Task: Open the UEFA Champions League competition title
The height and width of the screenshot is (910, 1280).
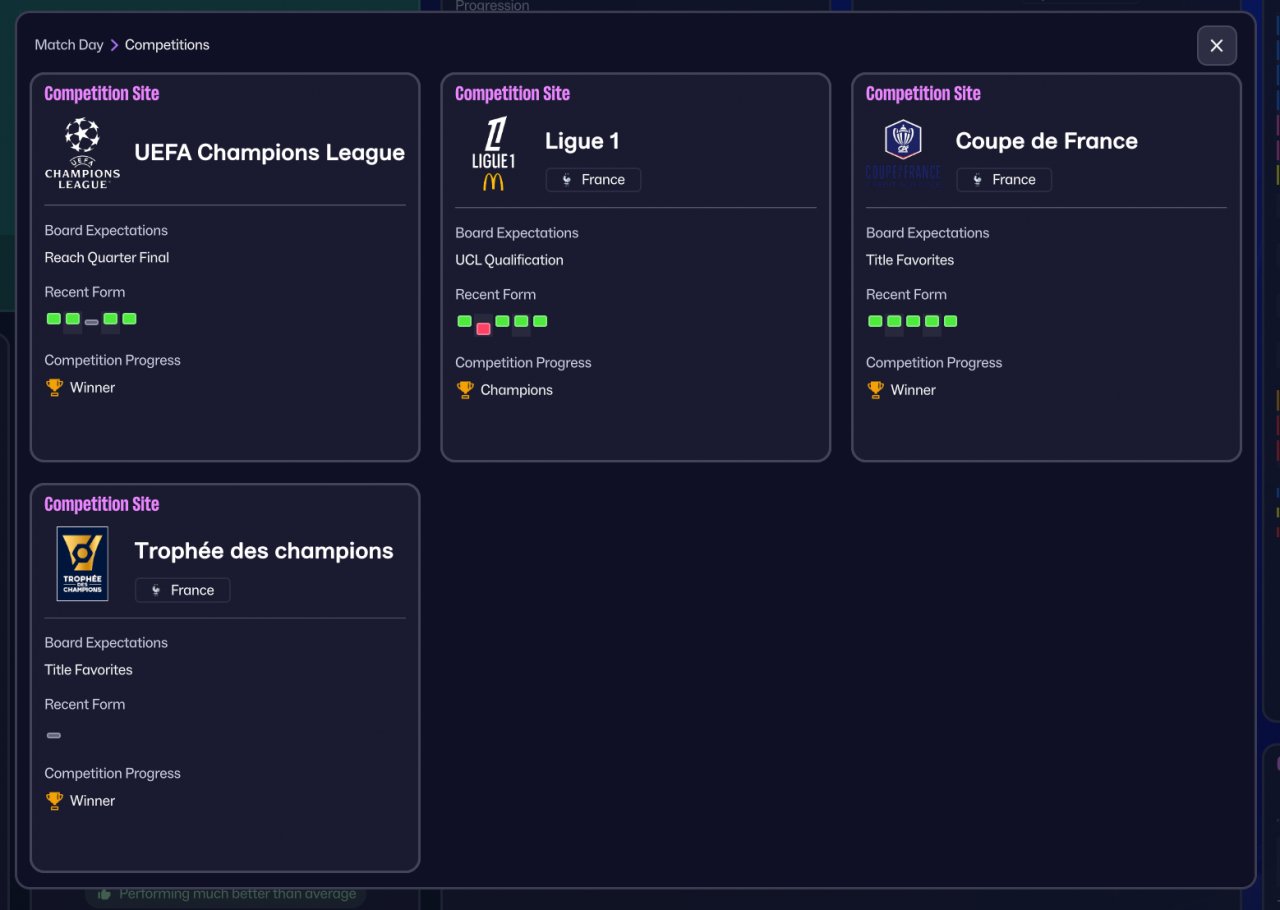Action: pos(270,153)
